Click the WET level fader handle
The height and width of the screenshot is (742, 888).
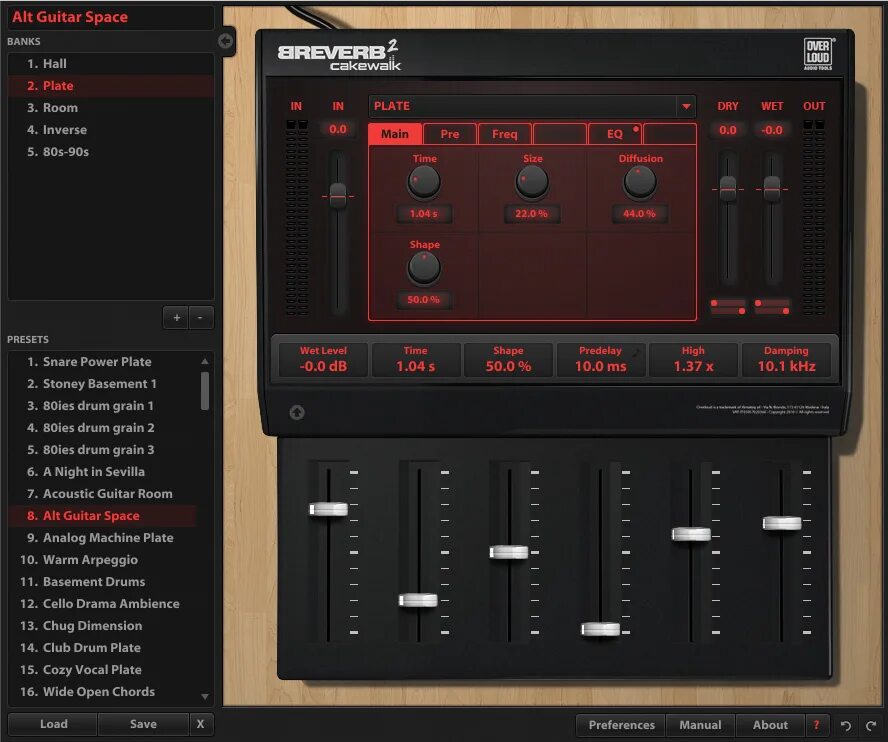pyautogui.click(x=772, y=189)
